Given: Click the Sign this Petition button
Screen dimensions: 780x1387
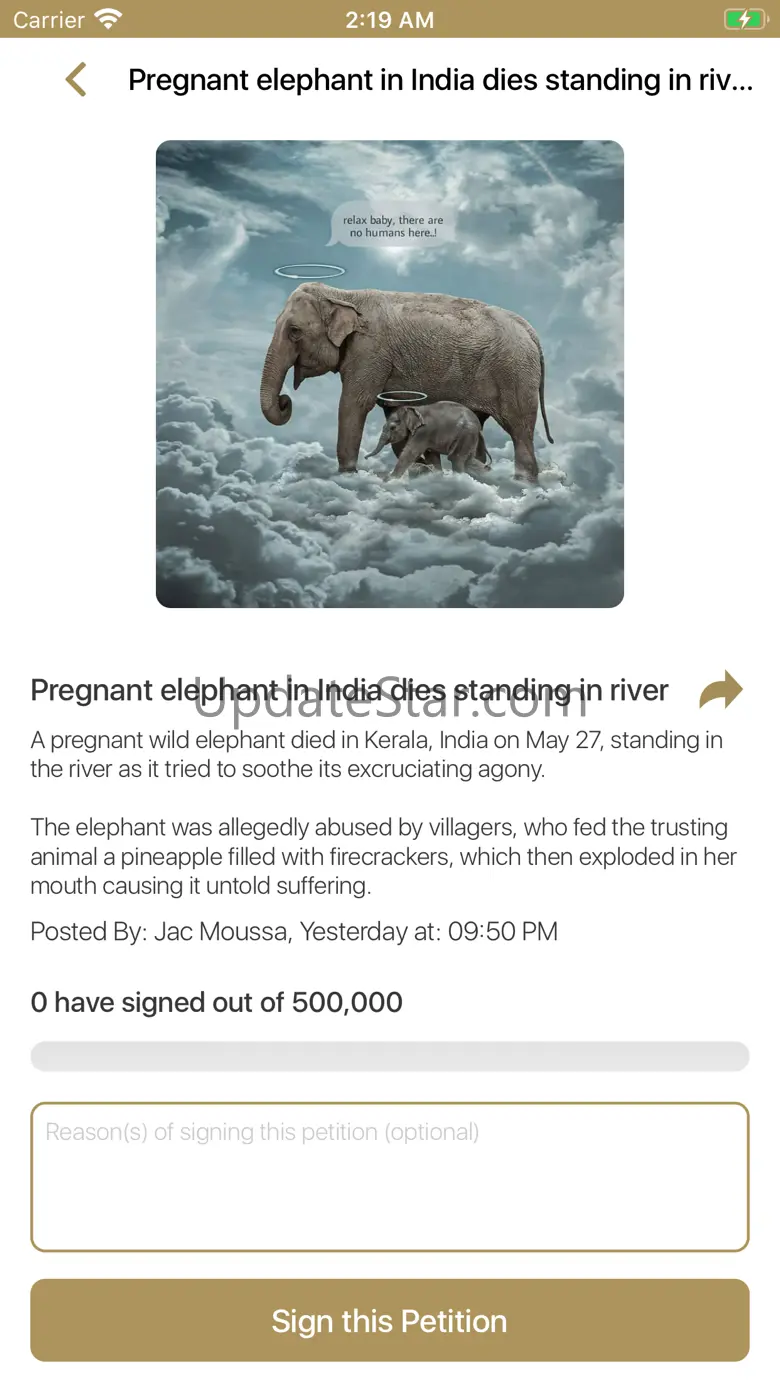Looking at the screenshot, I should click(390, 1320).
